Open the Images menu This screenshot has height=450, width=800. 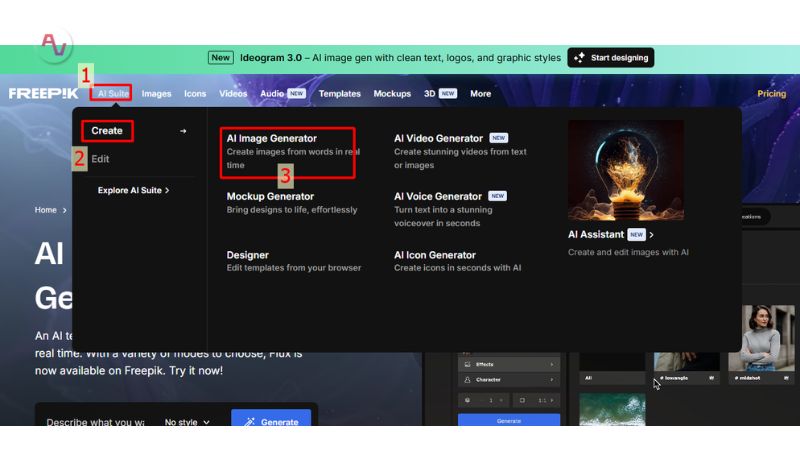coord(157,94)
